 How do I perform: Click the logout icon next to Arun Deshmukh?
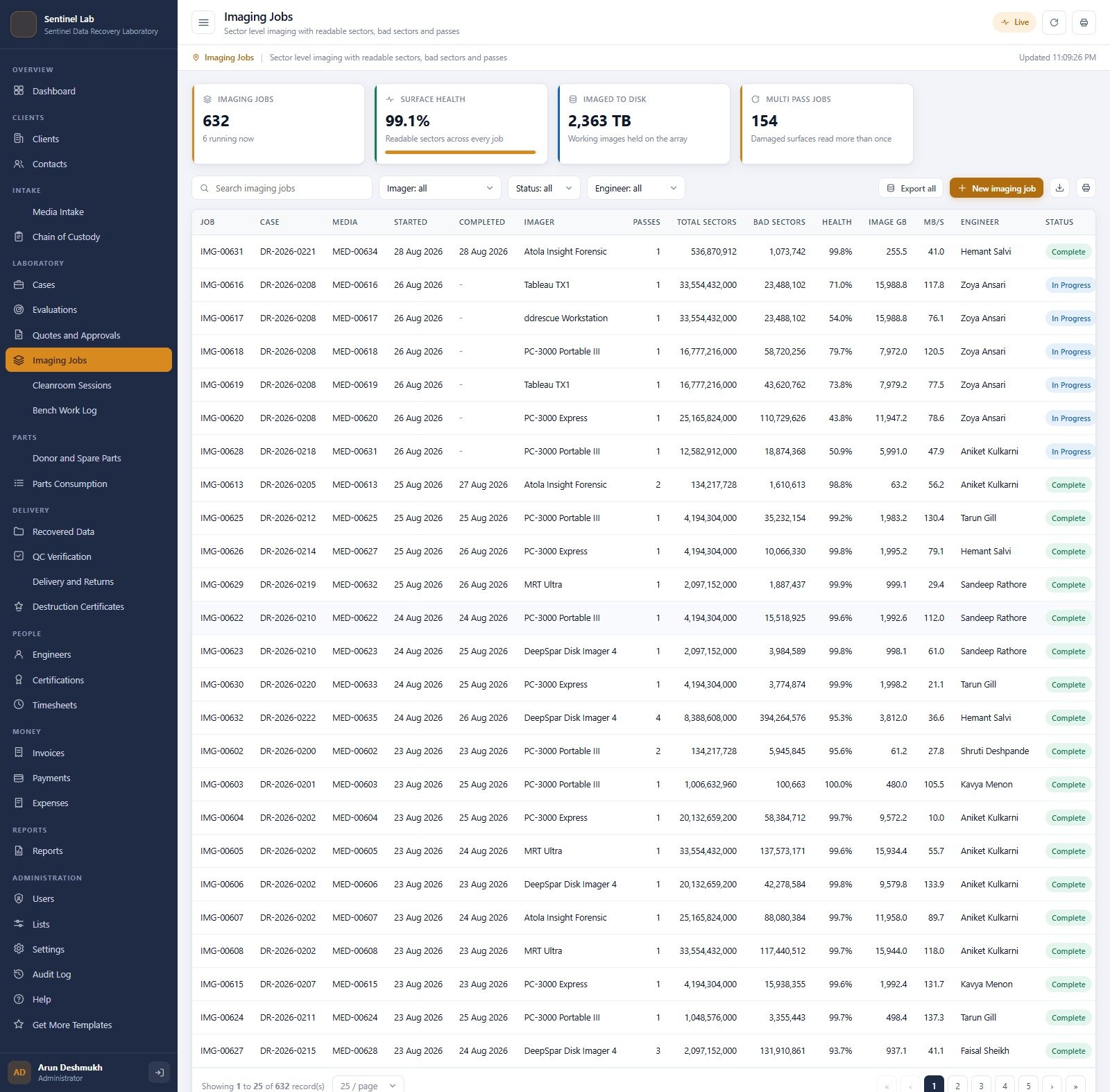click(x=160, y=1072)
